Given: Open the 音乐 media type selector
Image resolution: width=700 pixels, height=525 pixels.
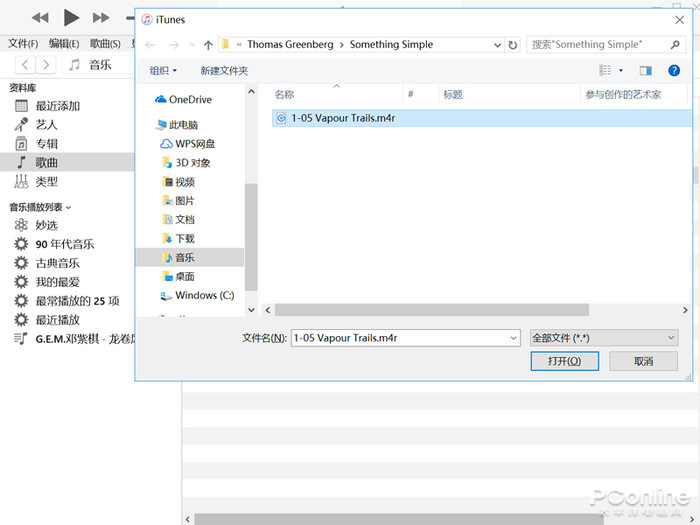Looking at the screenshot, I should tap(98, 65).
